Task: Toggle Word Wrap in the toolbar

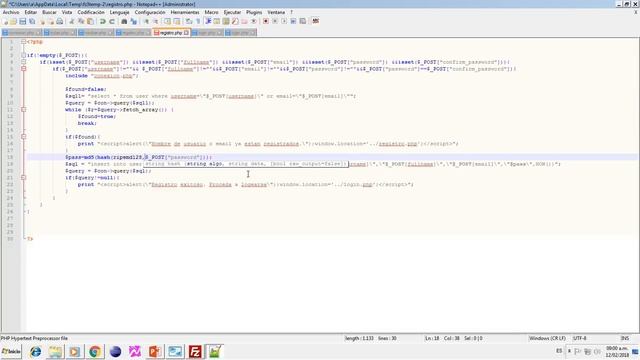Action: 189,21
